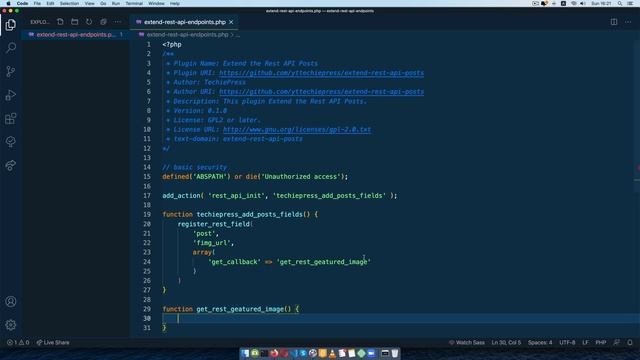Viewport: 640px width, 360px height.
Task: Refresh the Explorer file list
Action: pyautogui.click(x=89, y=22)
